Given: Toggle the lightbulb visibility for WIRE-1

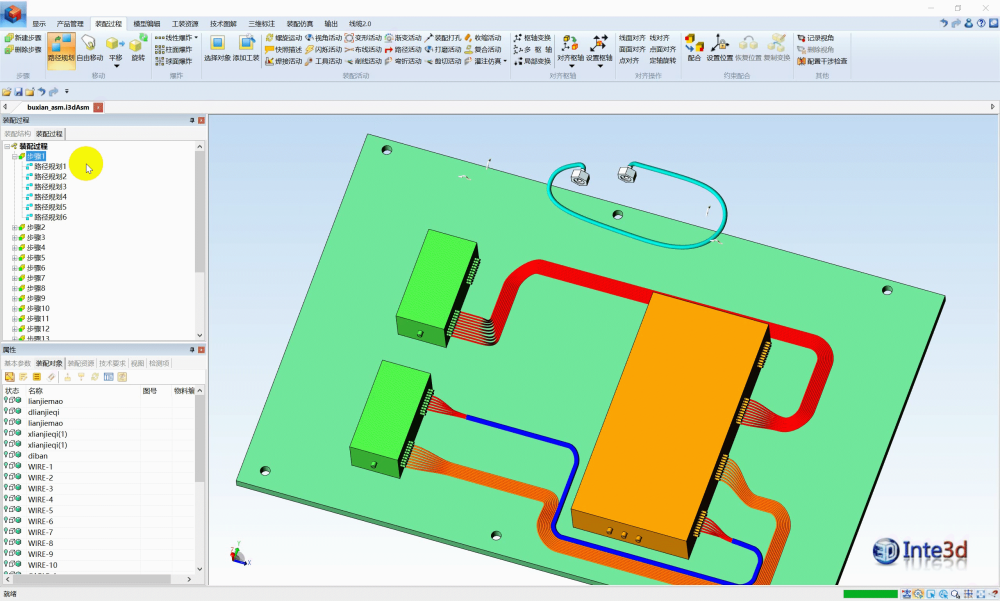Looking at the screenshot, I should (6, 466).
